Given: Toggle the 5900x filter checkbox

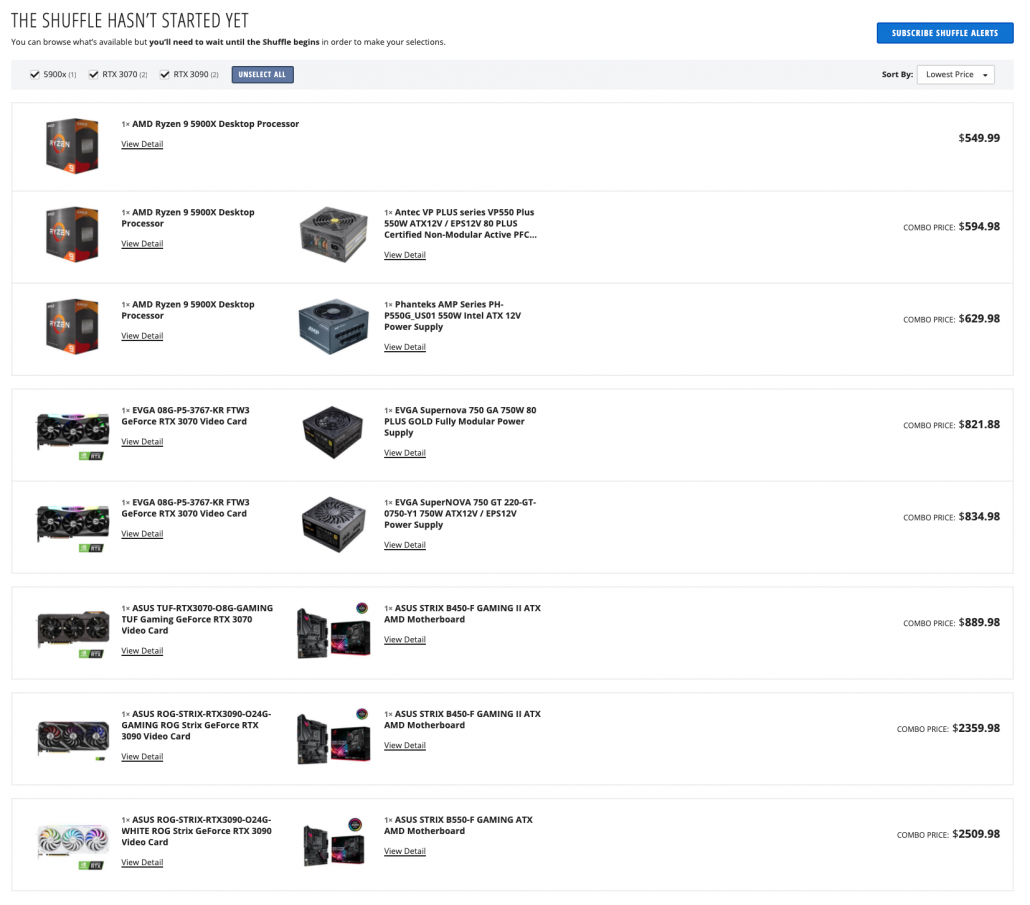Looking at the screenshot, I should [x=35, y=75].
